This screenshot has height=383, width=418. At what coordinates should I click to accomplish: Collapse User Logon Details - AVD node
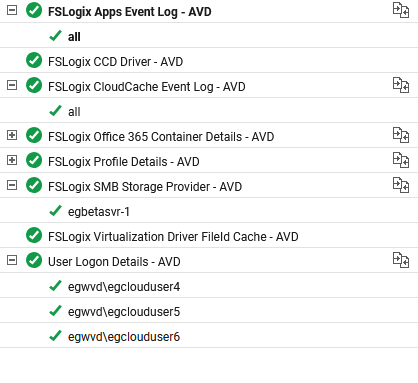12,260
